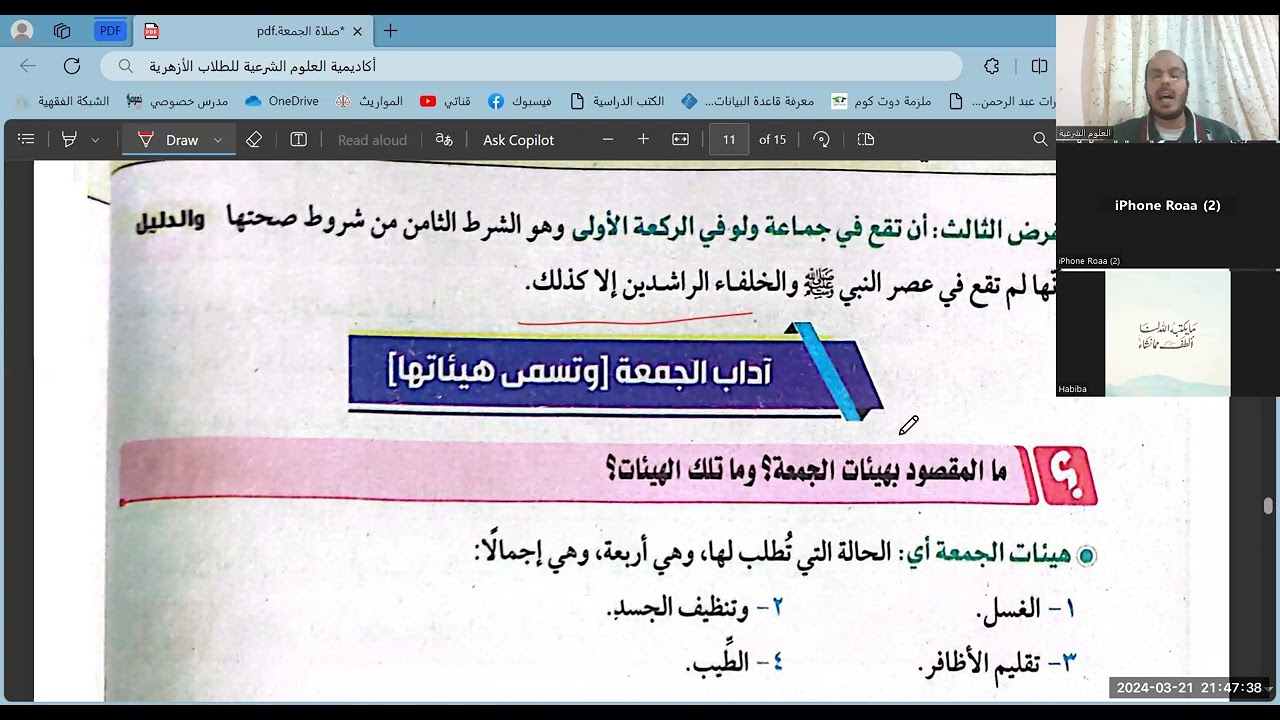Rotate the PDF page
This screenshot has width=1280, height=720.
click(821, 140)
